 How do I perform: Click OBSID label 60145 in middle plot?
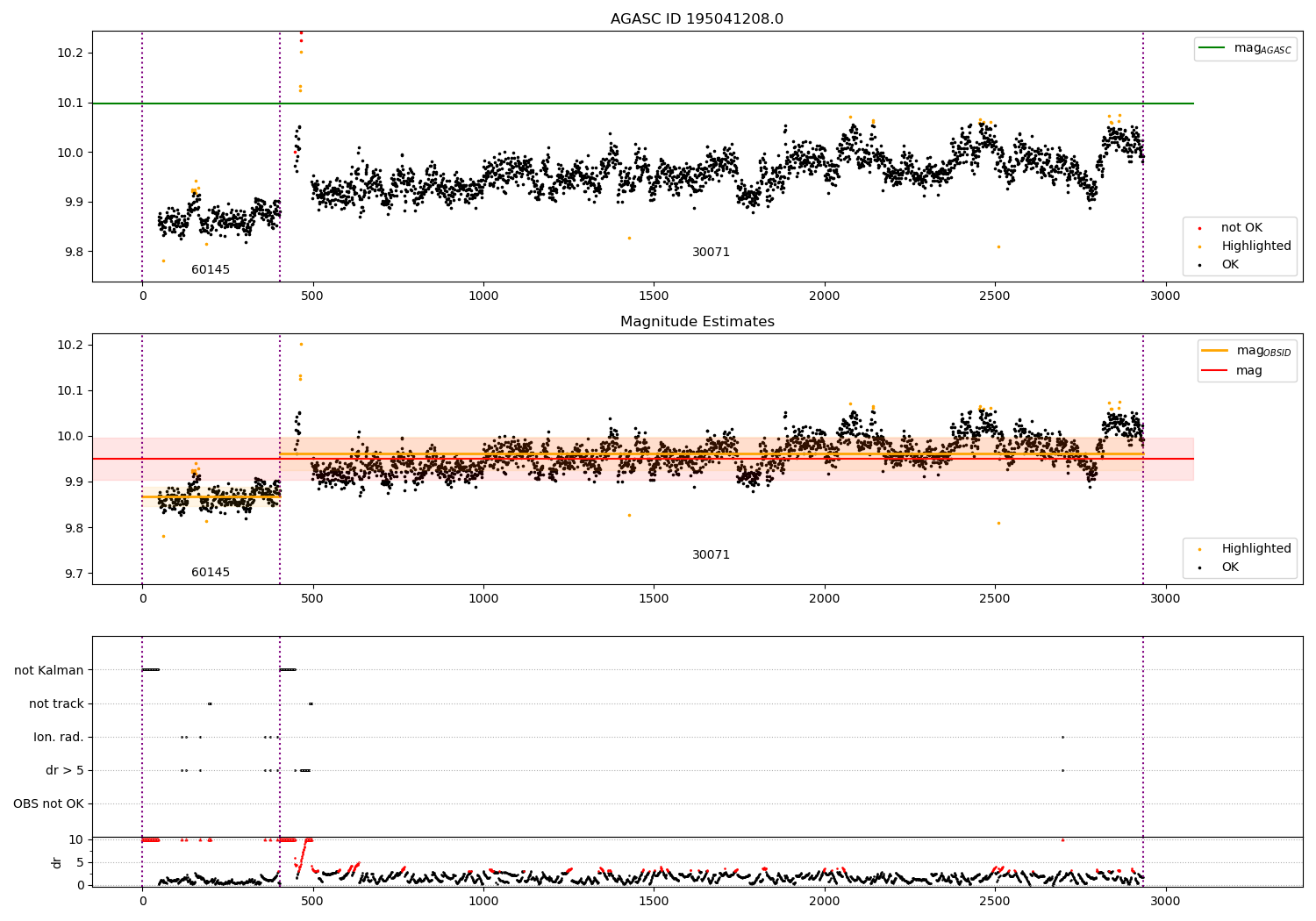click(211, 573)
